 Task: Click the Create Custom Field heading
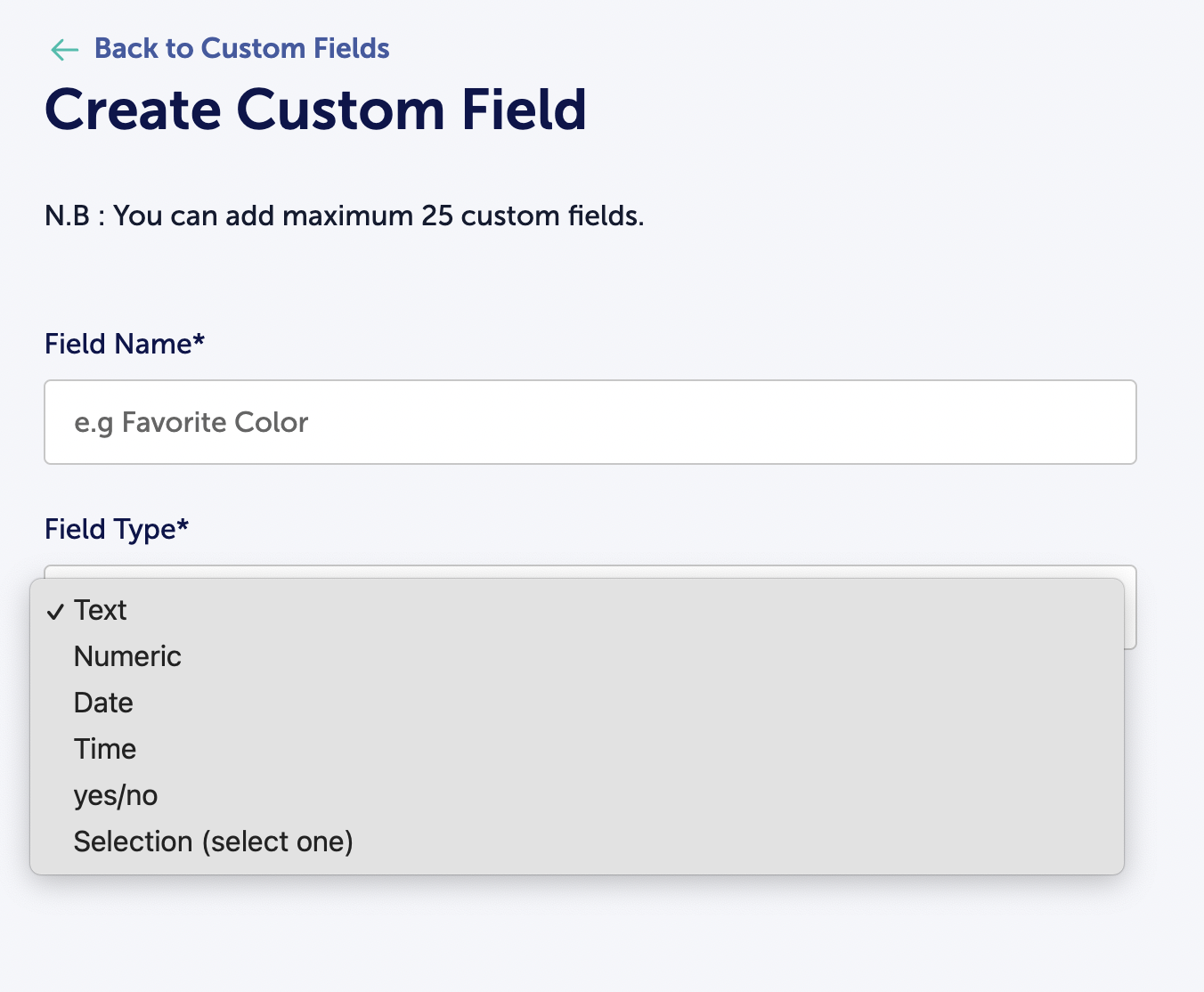coord(315,110)
